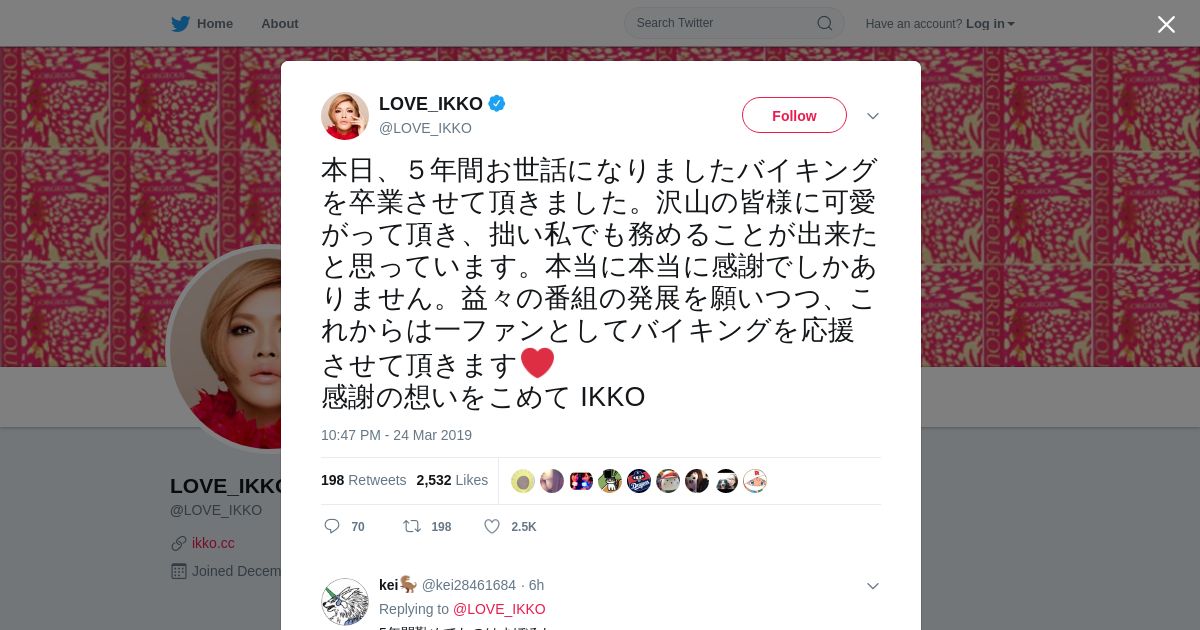Click the first liker's avatar thumbnail
Screen dimensions: 1200x630
pyautogui.click(x=523, y=481)
